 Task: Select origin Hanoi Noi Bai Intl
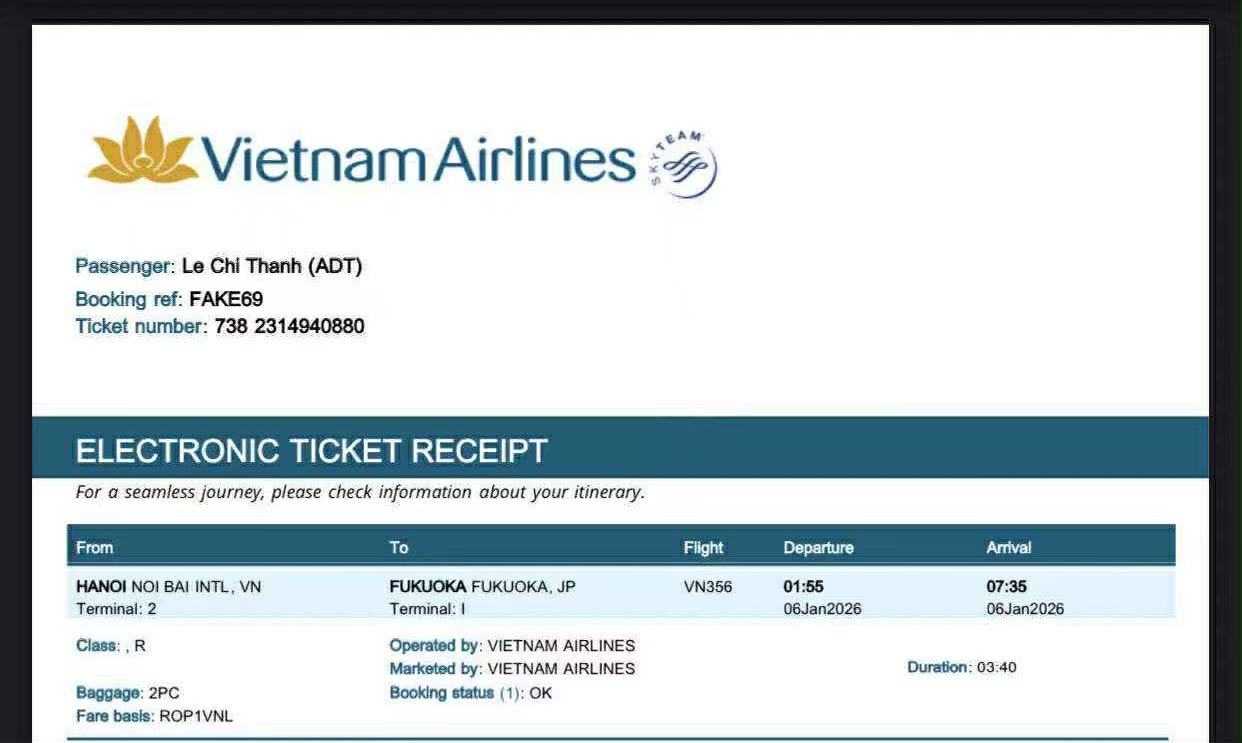168,587
